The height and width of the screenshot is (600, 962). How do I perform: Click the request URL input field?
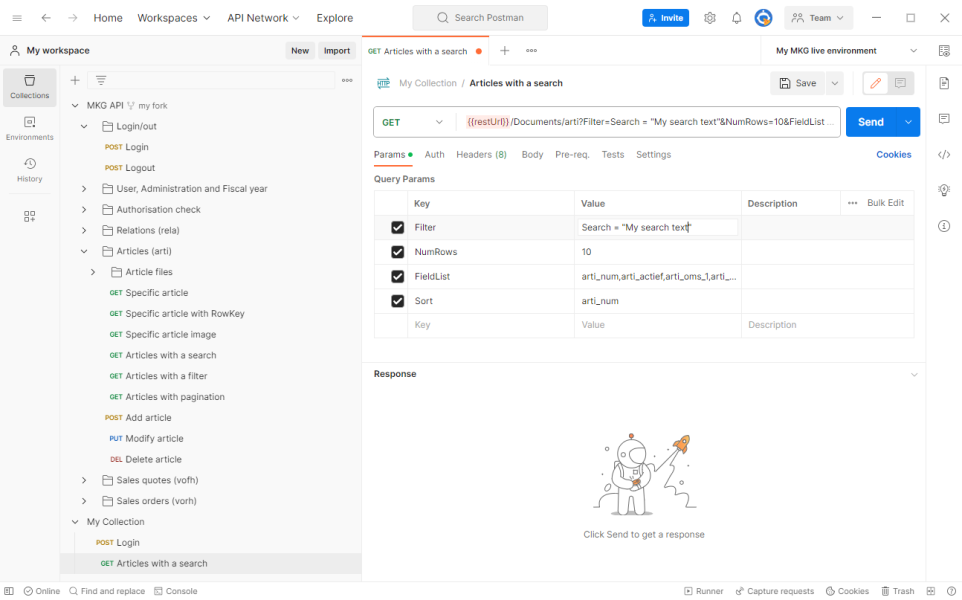(x=648, y=122)
